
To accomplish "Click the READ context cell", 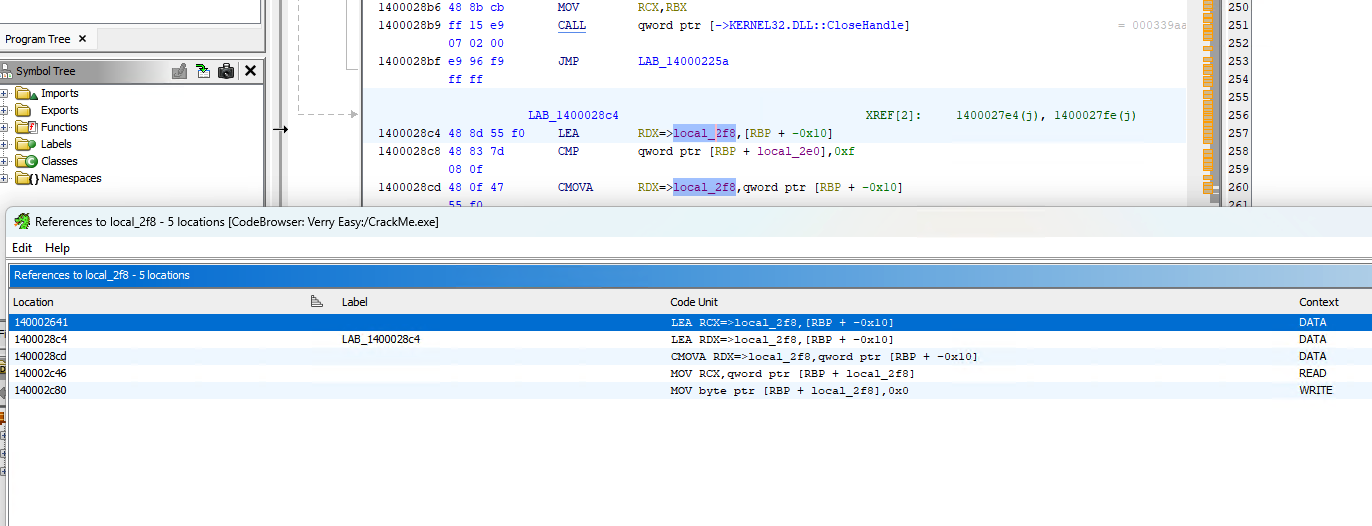I will coord(1312,373).
